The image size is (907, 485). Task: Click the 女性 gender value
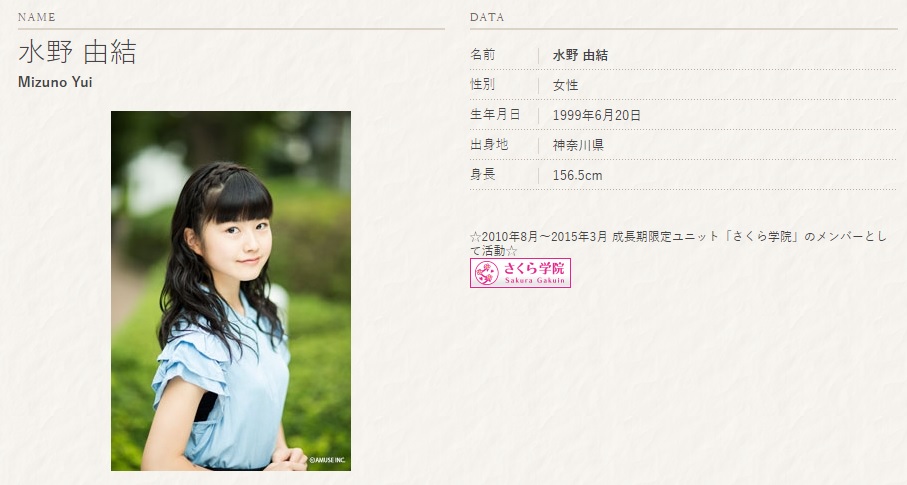(x=565, y=86)
